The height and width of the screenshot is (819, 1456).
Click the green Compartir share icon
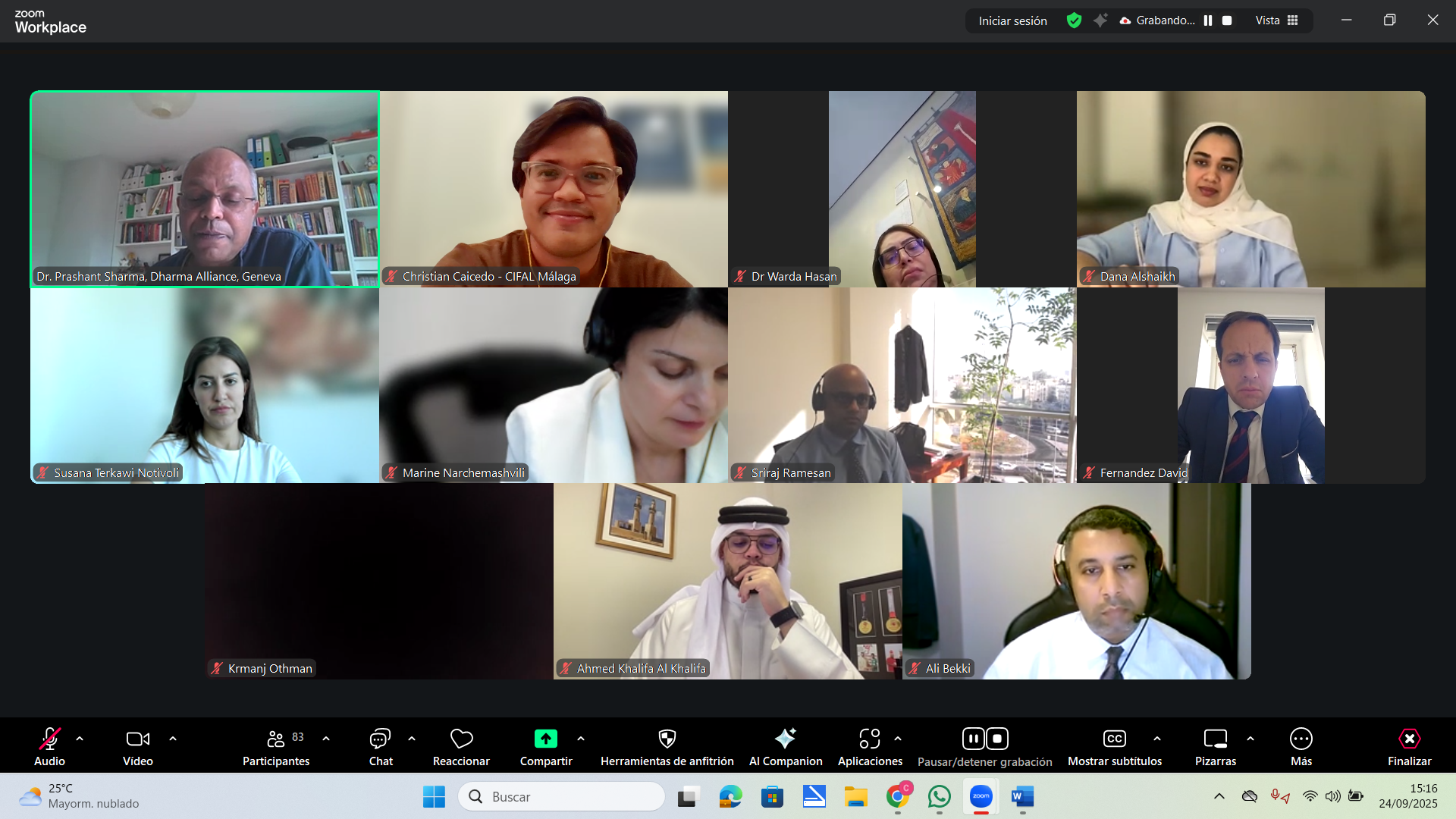(545, 739)
